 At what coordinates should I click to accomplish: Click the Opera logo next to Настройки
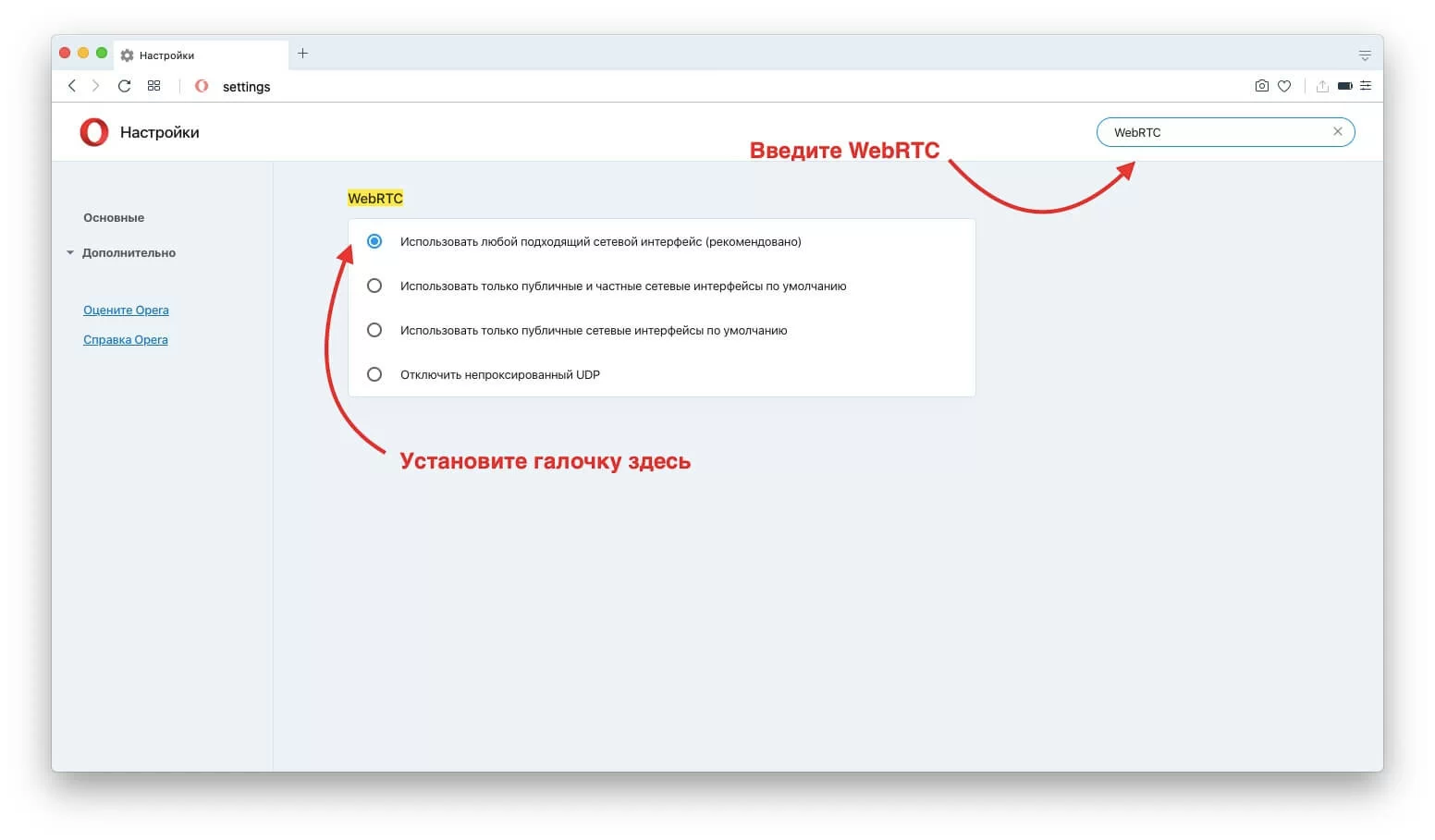(x=94, y=132)
